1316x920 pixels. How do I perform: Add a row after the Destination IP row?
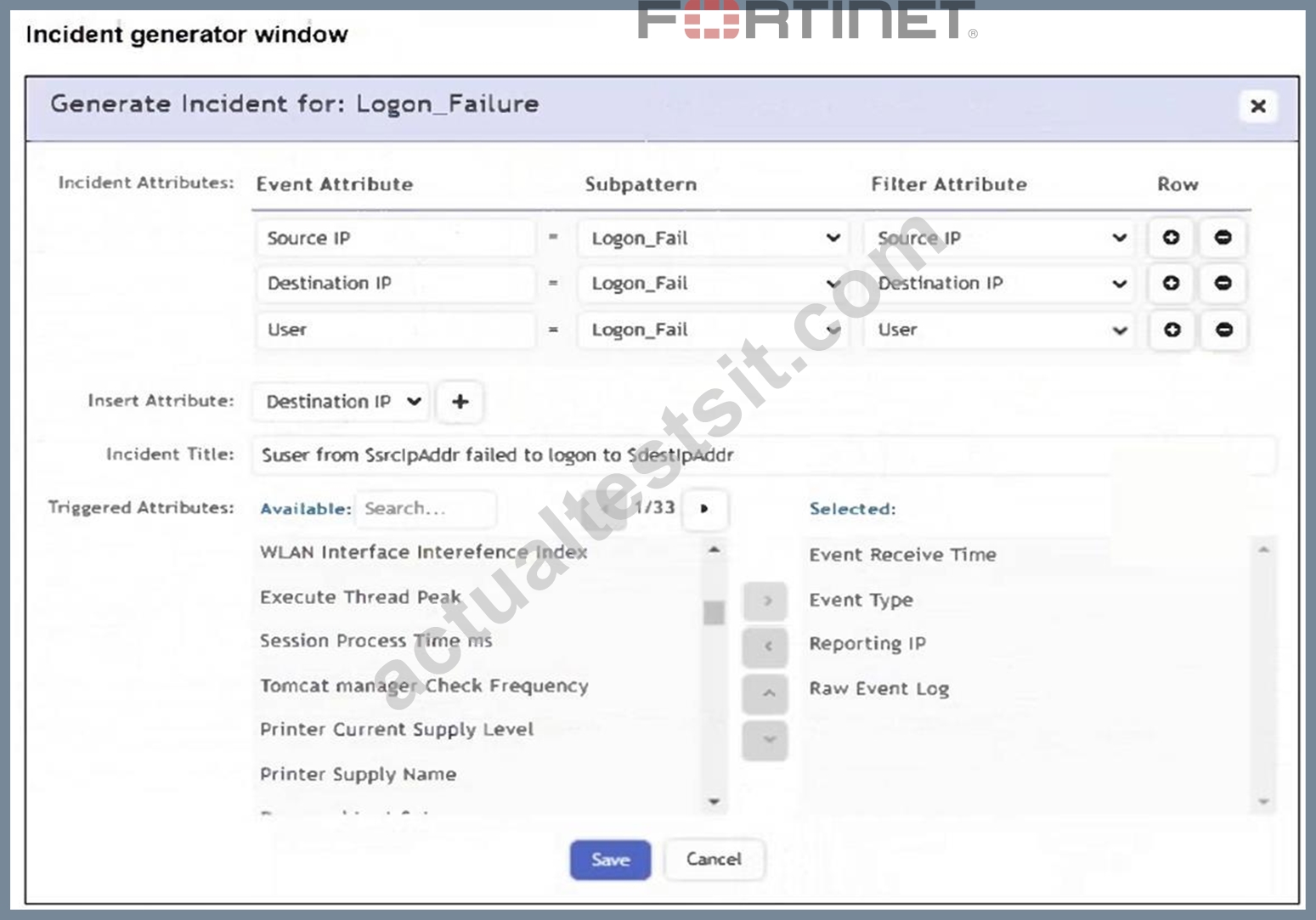(1171, 283)
